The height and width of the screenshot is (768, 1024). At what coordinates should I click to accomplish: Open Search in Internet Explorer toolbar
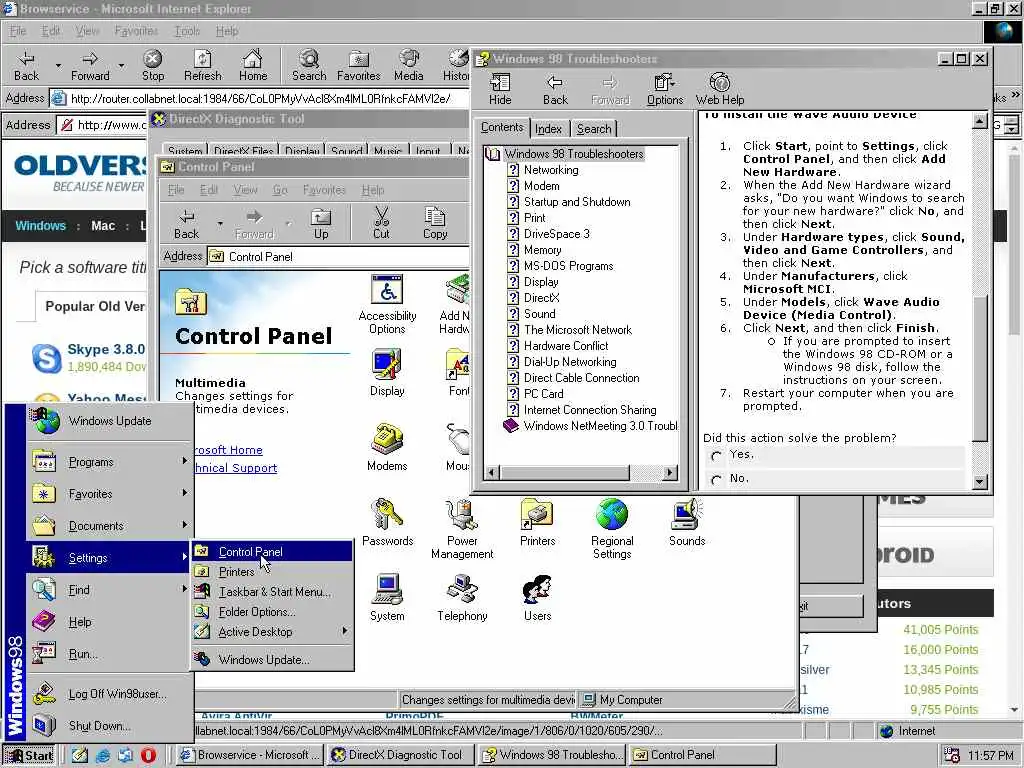(309, 65)
